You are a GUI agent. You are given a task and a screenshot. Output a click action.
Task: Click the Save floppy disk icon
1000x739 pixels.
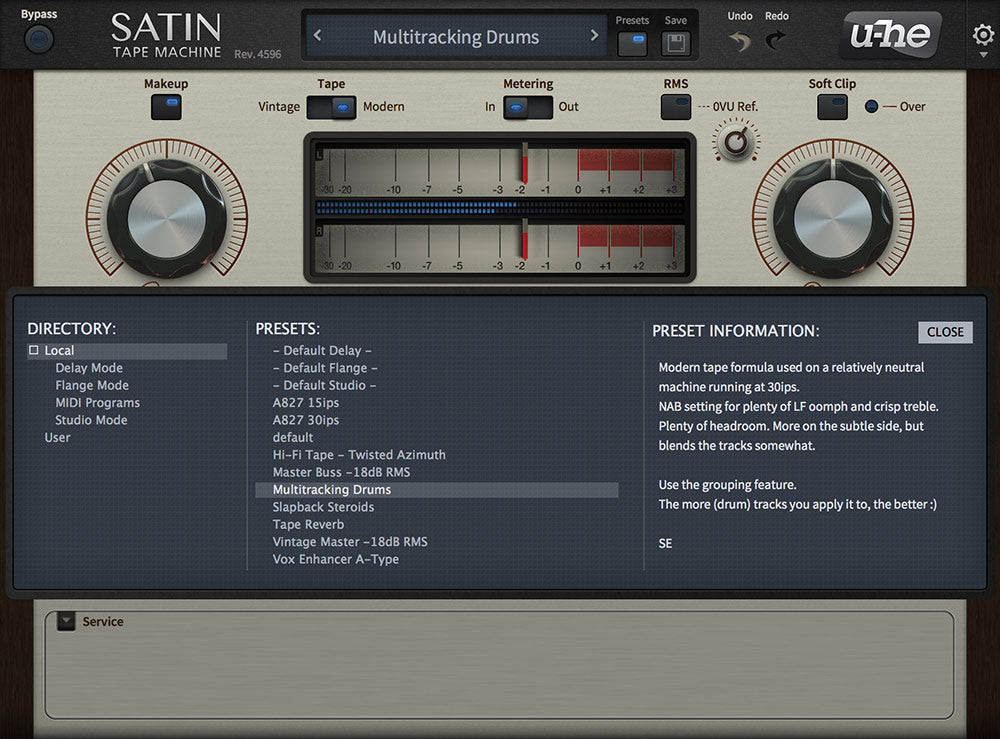tap(676, 44)
